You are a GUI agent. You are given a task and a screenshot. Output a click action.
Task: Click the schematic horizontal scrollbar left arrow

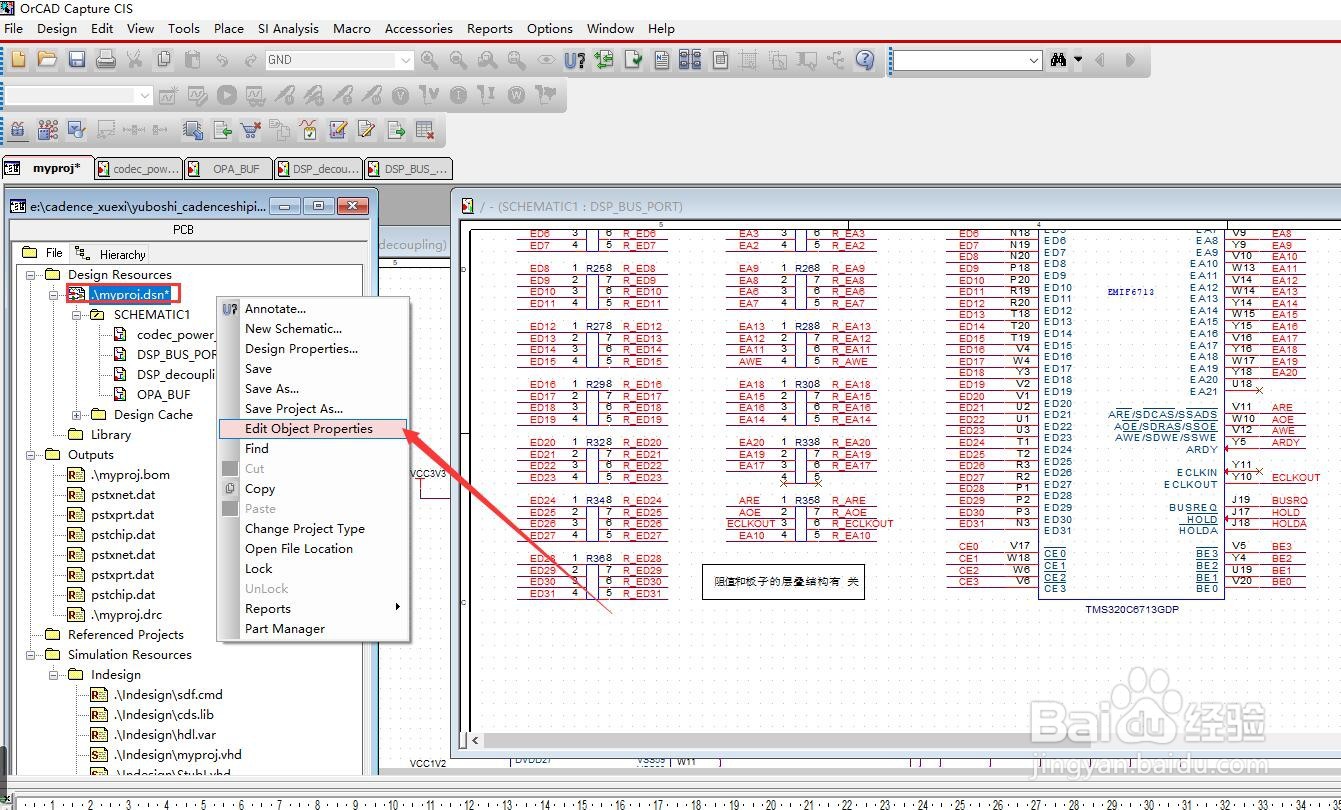(x=475, y=741)
